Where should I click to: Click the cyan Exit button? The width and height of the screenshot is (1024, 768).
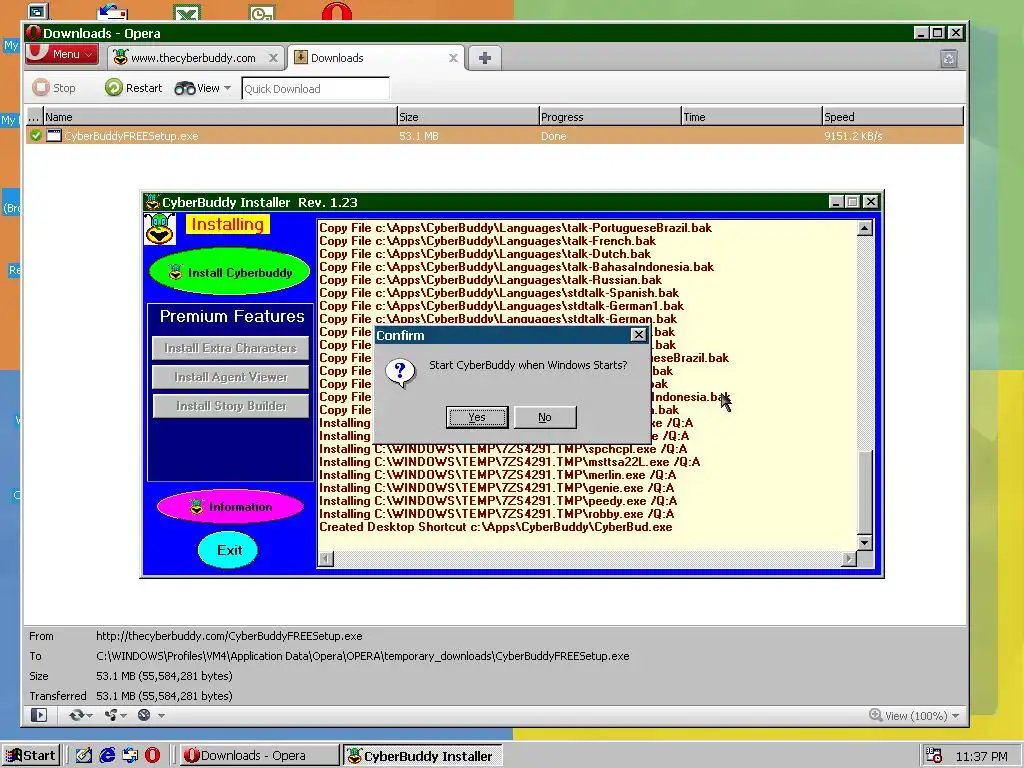click(x=229, y=550)
